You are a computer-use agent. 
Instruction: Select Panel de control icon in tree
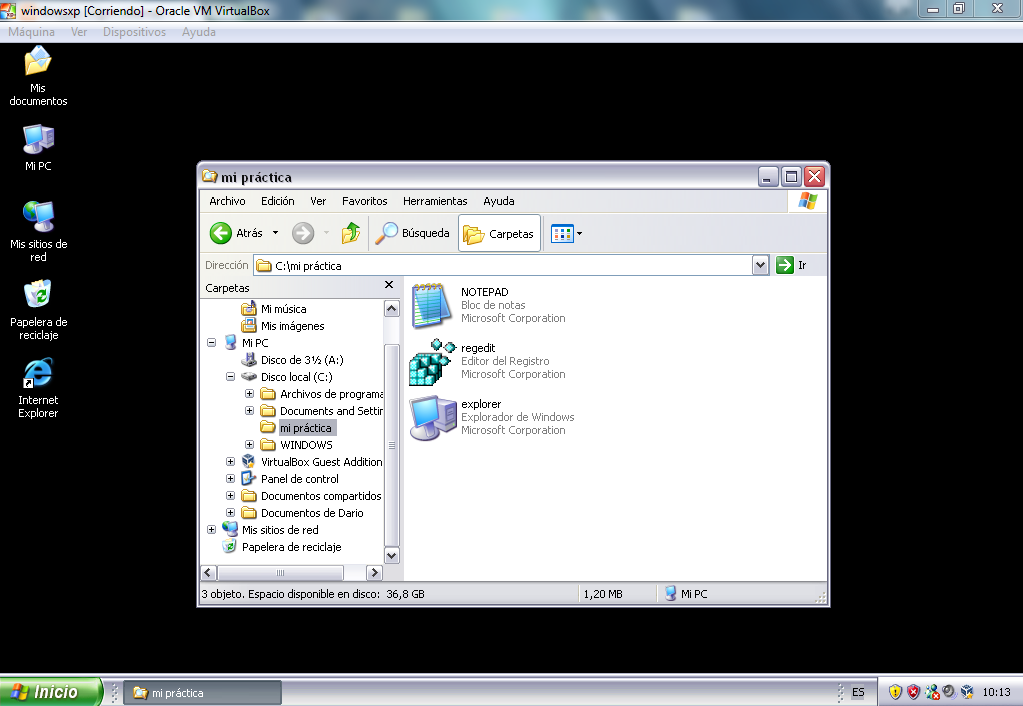click(x=249, y=478)
